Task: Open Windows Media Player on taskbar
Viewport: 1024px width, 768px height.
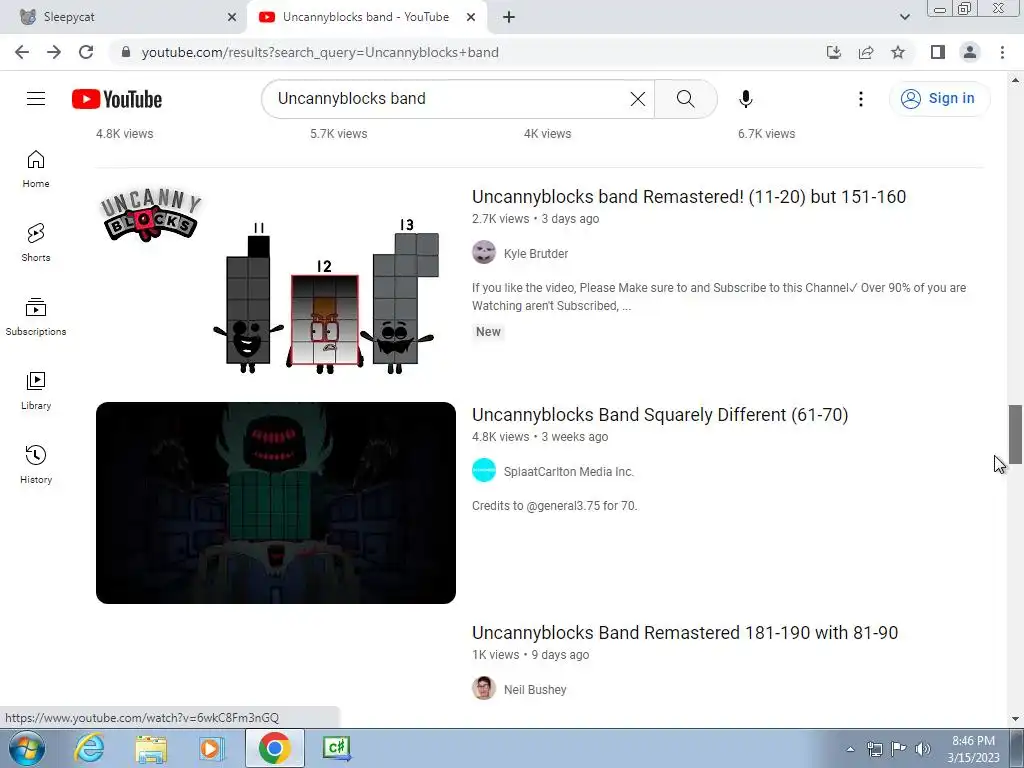Action: [211, 748]
